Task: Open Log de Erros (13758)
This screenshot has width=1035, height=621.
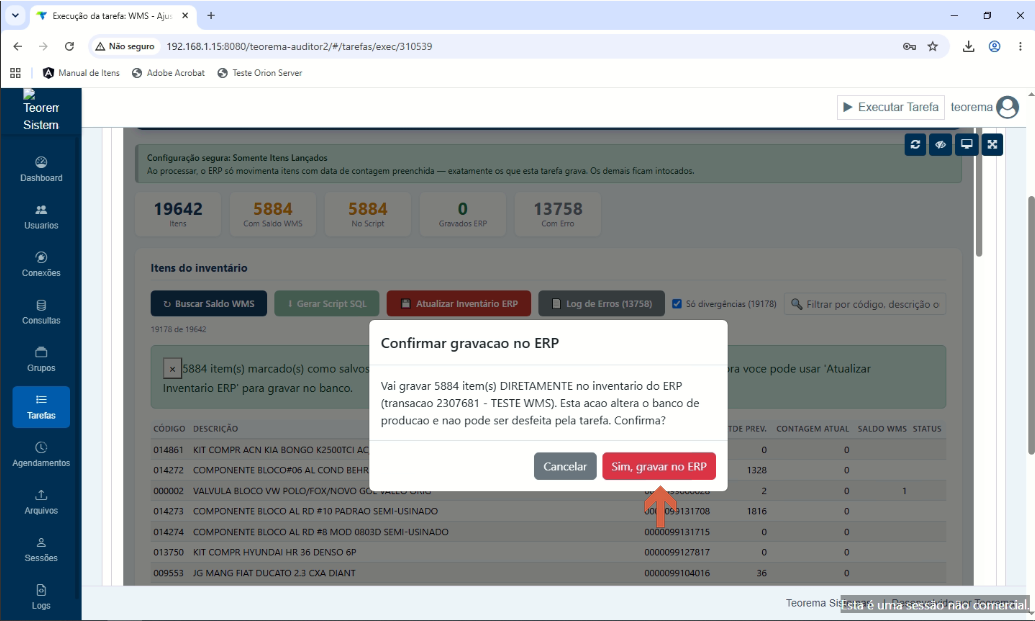Action: coord(601,304)
